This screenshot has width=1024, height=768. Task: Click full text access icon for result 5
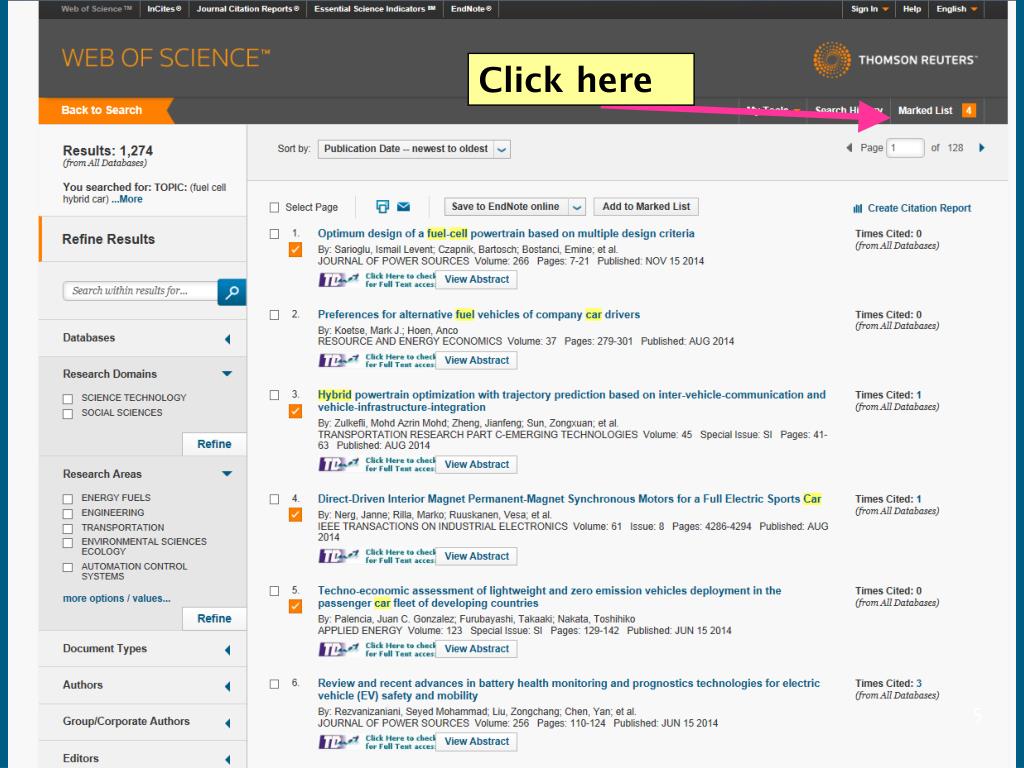tap(376, 648)
